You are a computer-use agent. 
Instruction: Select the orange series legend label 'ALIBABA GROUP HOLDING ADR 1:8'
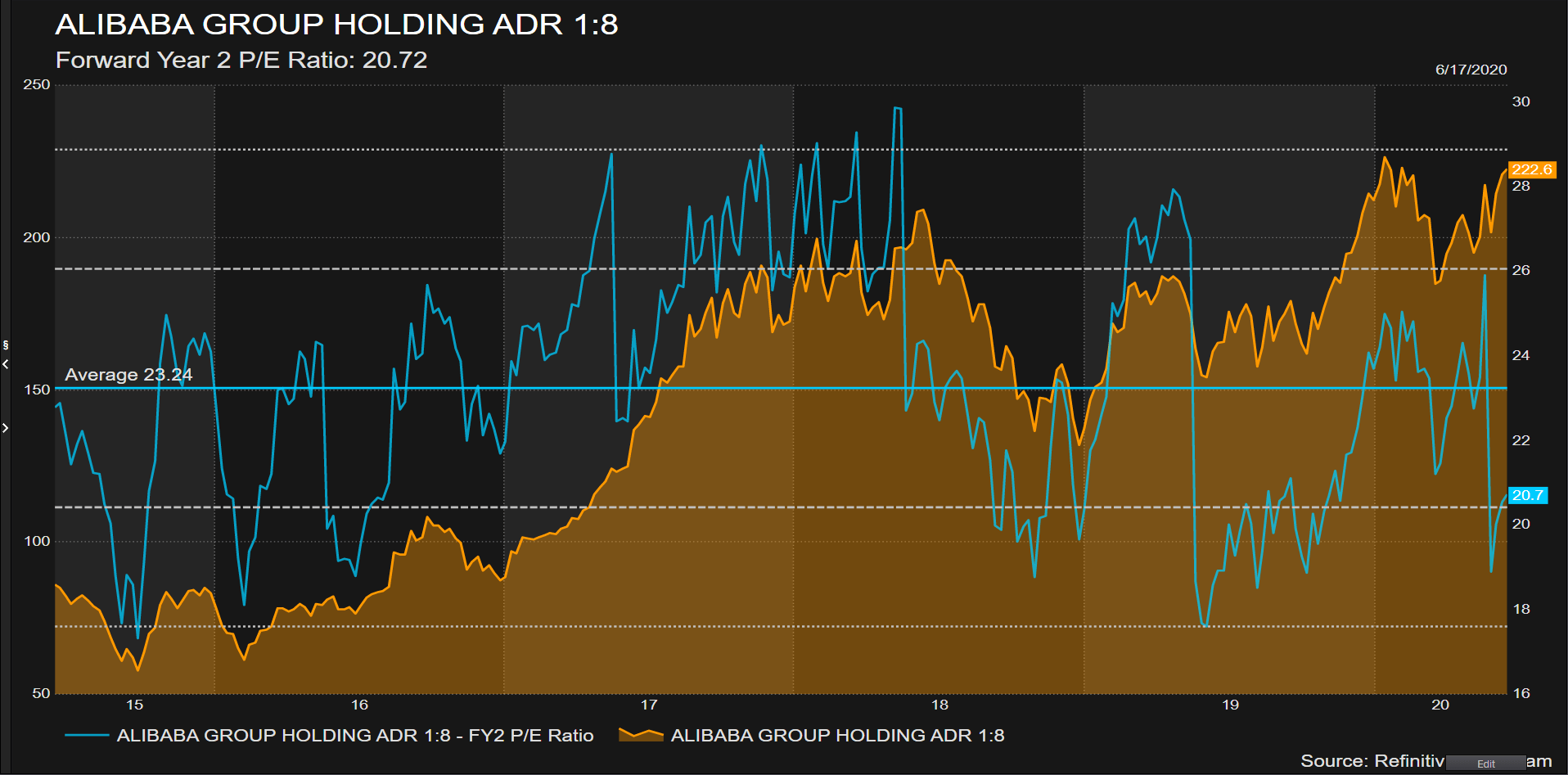pyautogui.click(x=837, y=736)
